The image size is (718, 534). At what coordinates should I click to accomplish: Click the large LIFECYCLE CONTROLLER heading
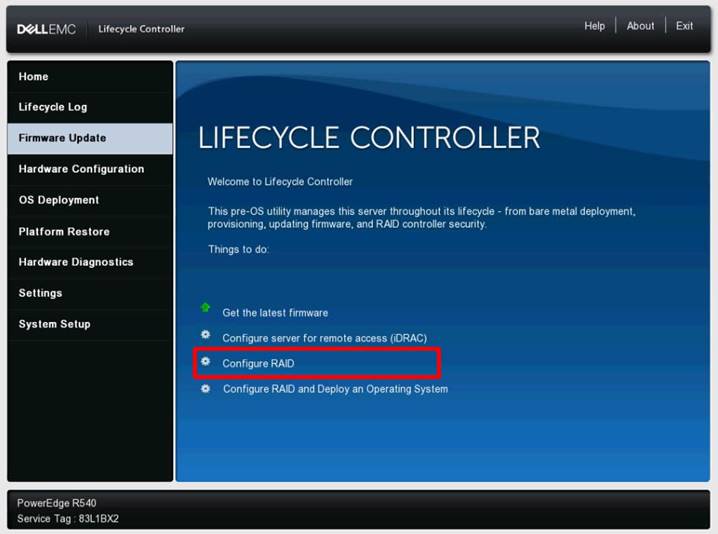click(x=369, y=137)
